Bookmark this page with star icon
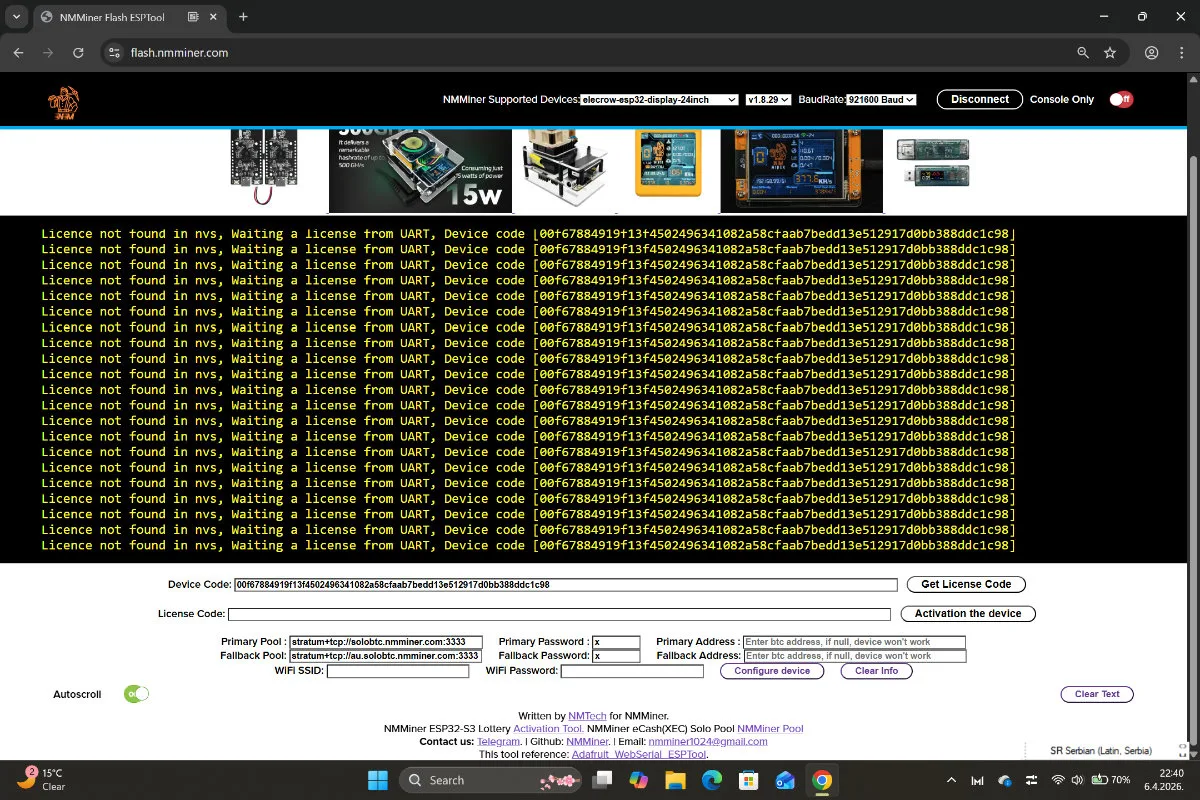Viewport: 1200px width, 800px height. pos(1110,53)
